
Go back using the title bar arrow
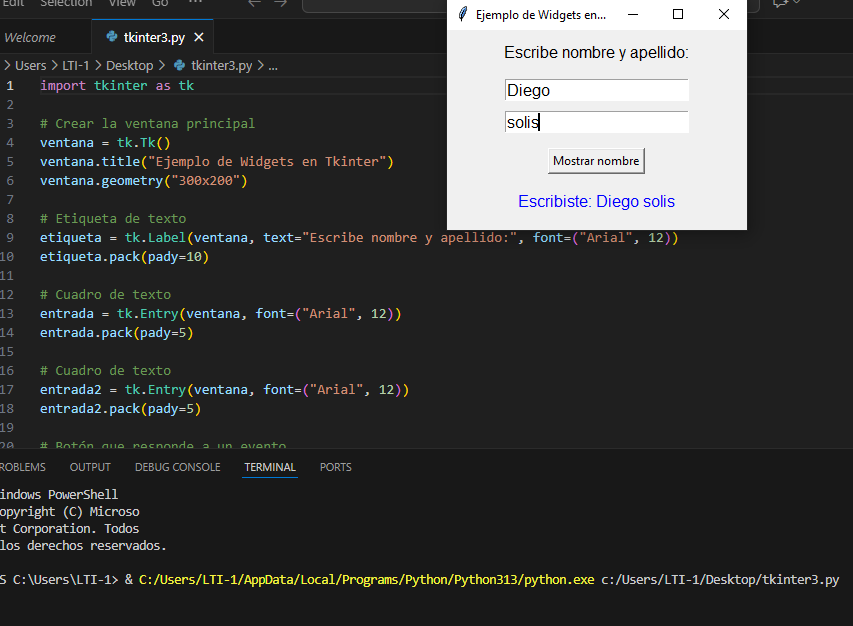coord(254,3)
